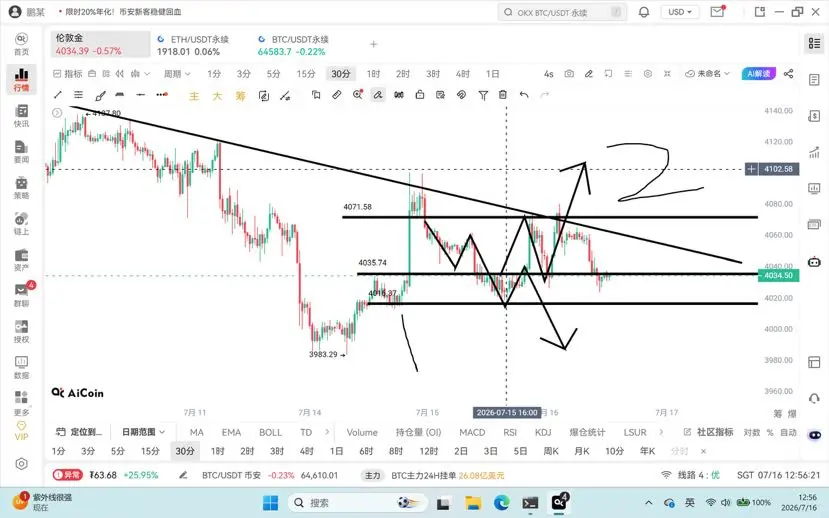
Task: Undo the last drawing action
Action: (x=524, y=95)
